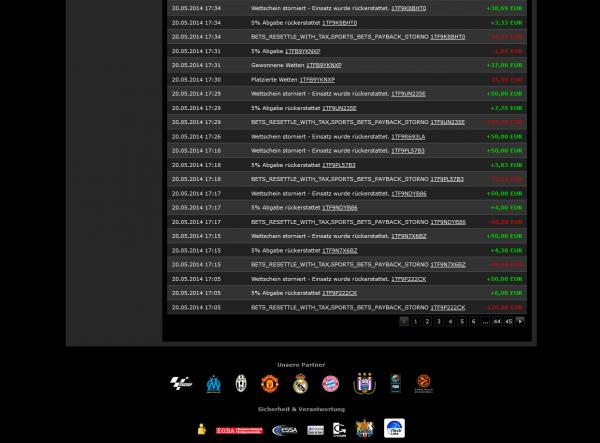Screen dimensions: 600x443
Task: Open the Olympique Marseille partner logo
Action: click(x=212, y=384)
